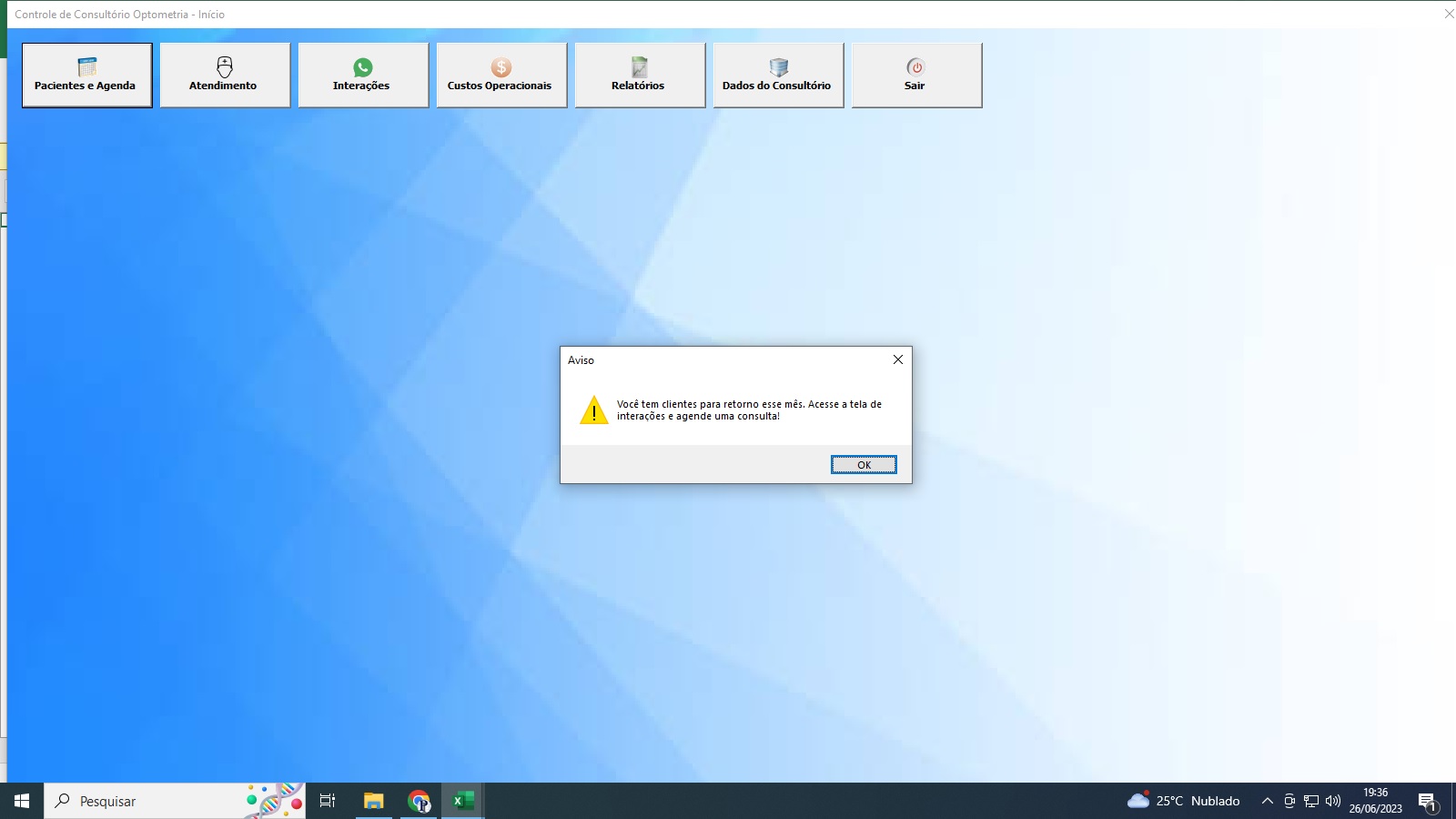Image resolution: width=1456 pixels, height=819 pixels.
Task: Show hidden system tray icons
Action: (x=1267, y=801)
